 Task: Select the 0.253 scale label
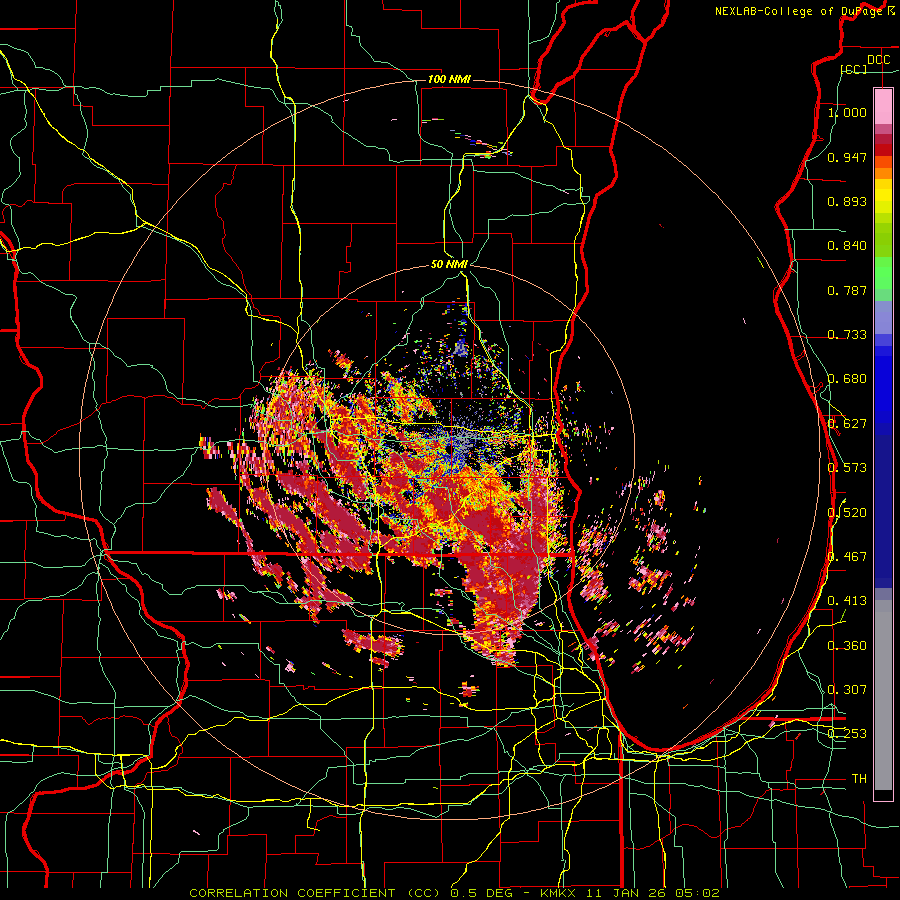(x=847, y=734)
